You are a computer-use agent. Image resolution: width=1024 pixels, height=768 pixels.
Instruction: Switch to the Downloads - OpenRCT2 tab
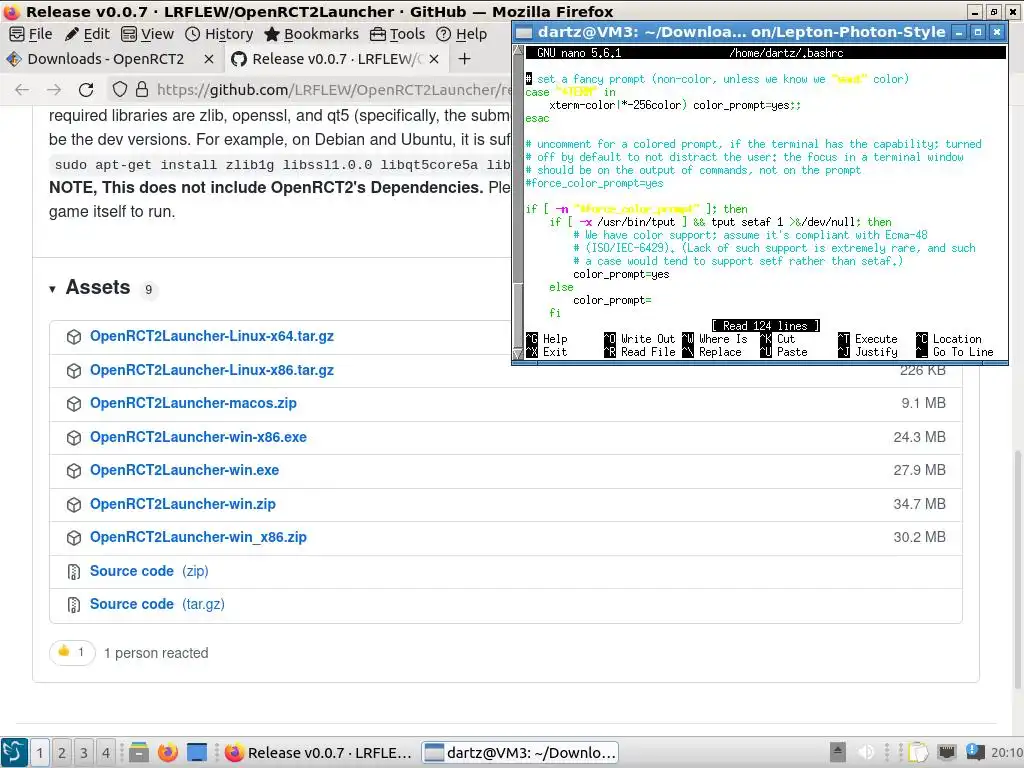[106, 59]
